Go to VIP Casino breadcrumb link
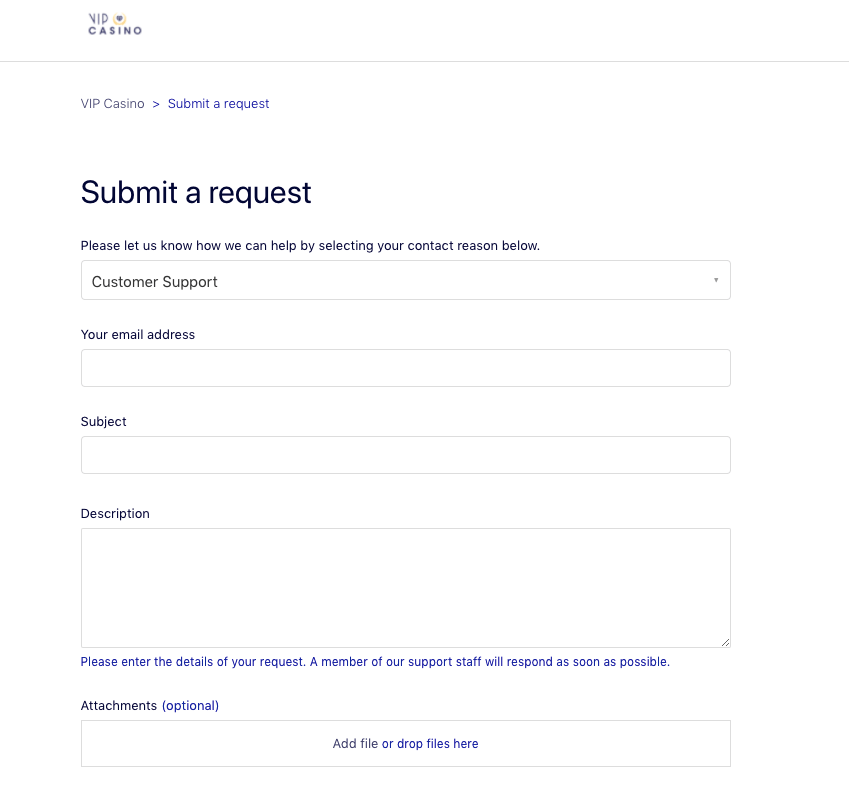The width and height of the screenshot is (849, 786). [x=113, y=104]
